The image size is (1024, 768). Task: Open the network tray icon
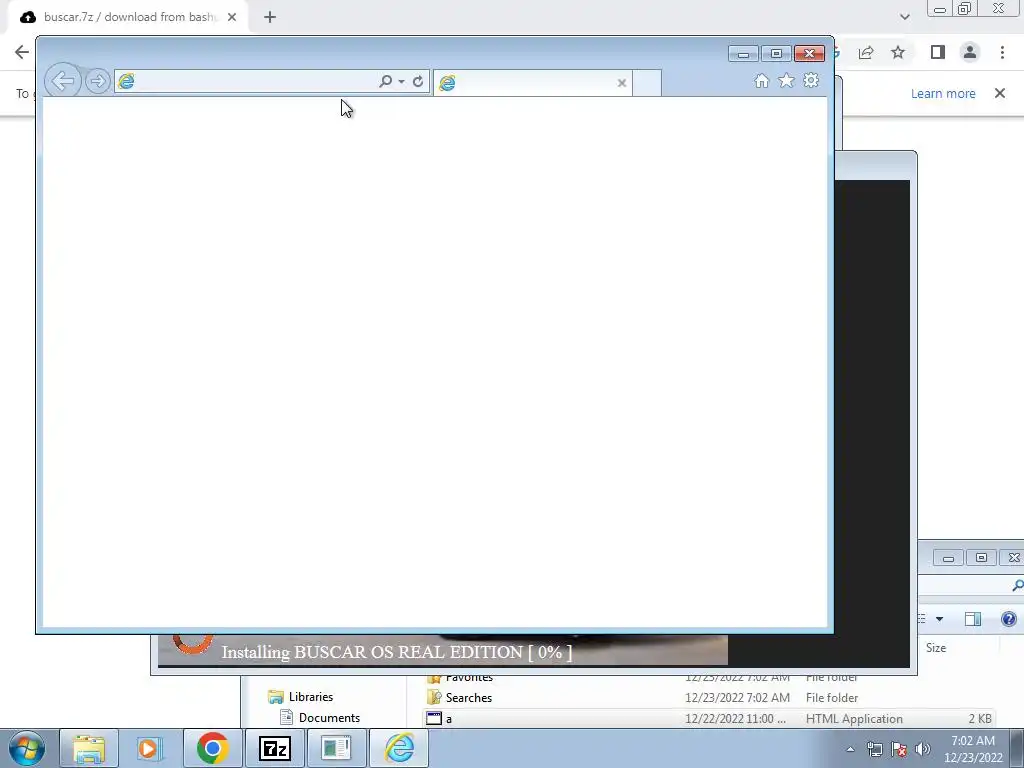(x=874, y=749)
